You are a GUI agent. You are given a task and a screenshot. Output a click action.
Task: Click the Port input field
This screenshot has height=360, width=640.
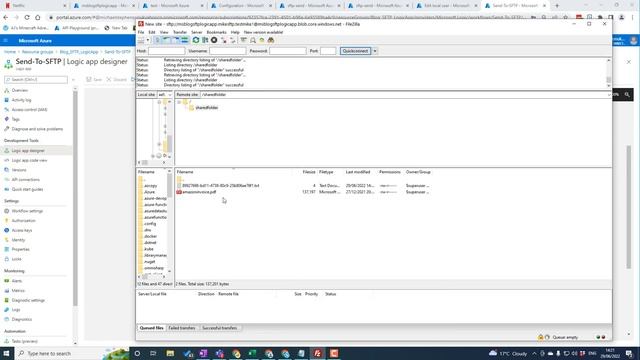[x=328, y=51]
